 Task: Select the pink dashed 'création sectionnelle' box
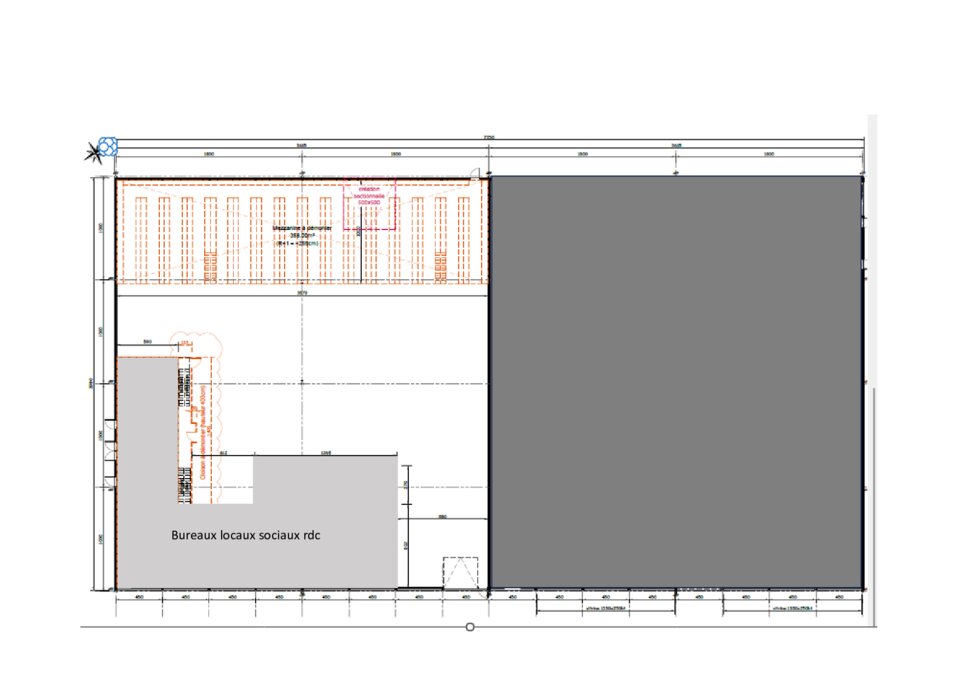[x=369, y=205]
